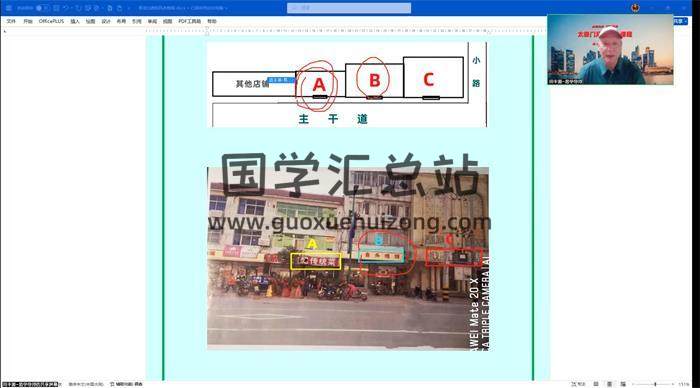Open the 帮助 (Help) ribbon tab
The height and width of the screenshot is (388, 700).
[x=212, y=21]
